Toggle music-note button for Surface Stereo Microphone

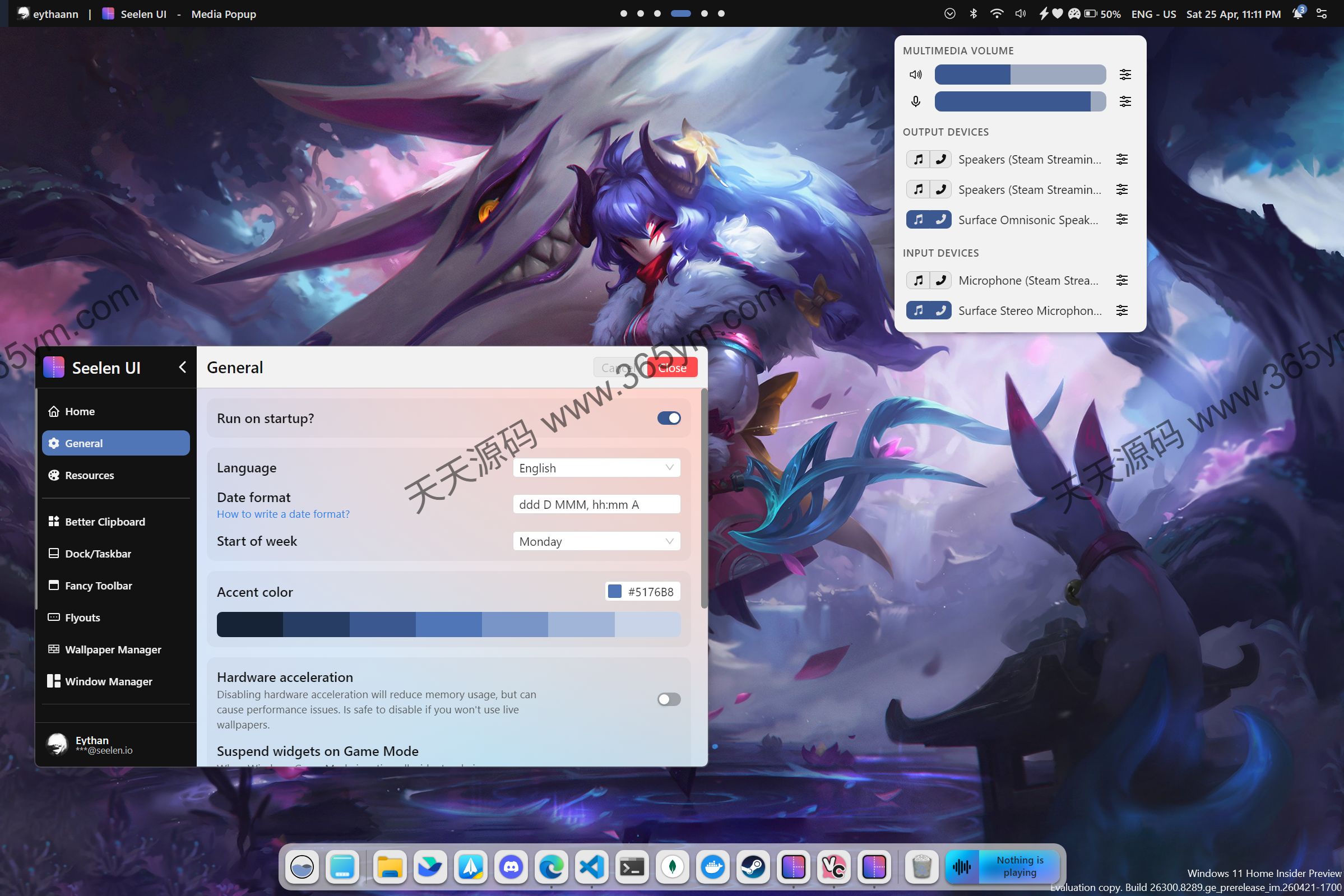(x=917, y=310)
